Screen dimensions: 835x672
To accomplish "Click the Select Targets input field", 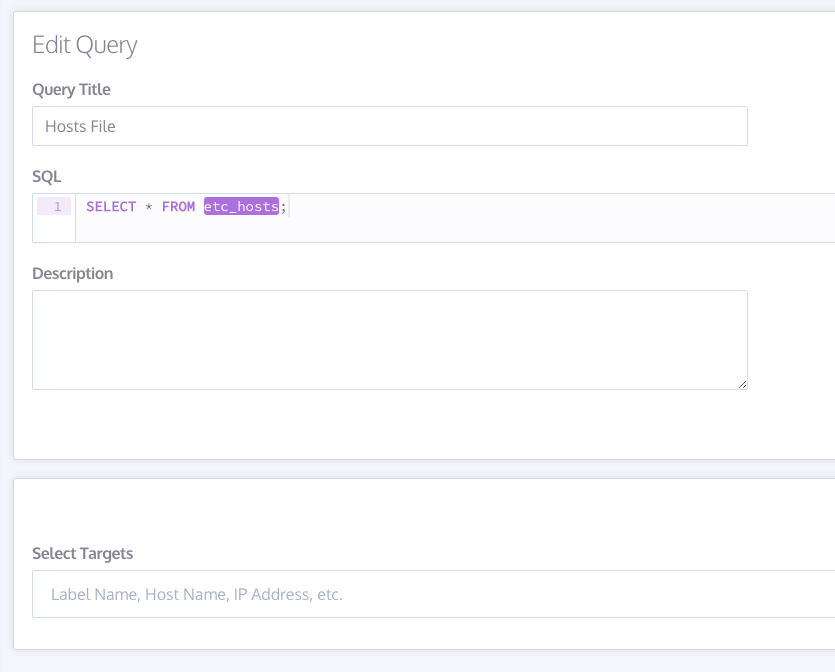I will [430, 594].
